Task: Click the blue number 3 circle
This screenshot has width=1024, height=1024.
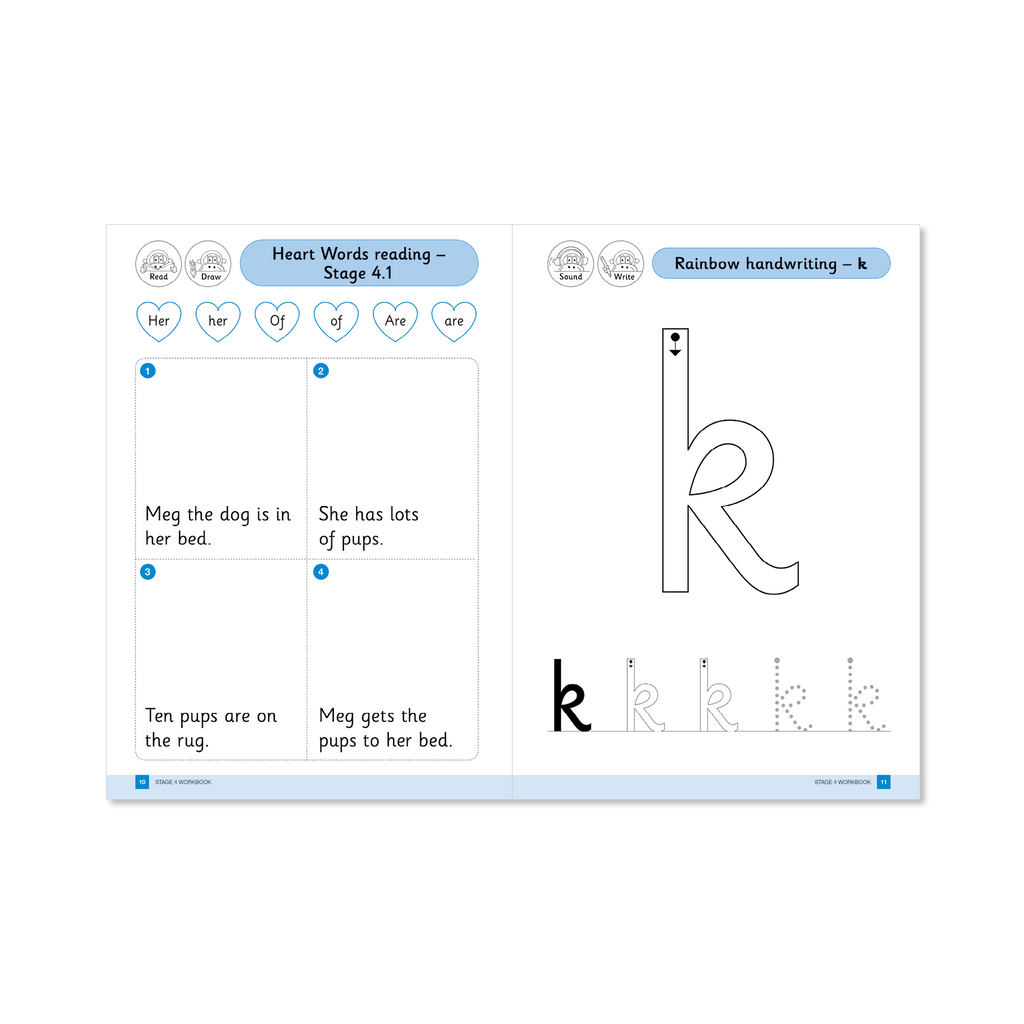Action: pyautogui.click(x=148, y=572)
